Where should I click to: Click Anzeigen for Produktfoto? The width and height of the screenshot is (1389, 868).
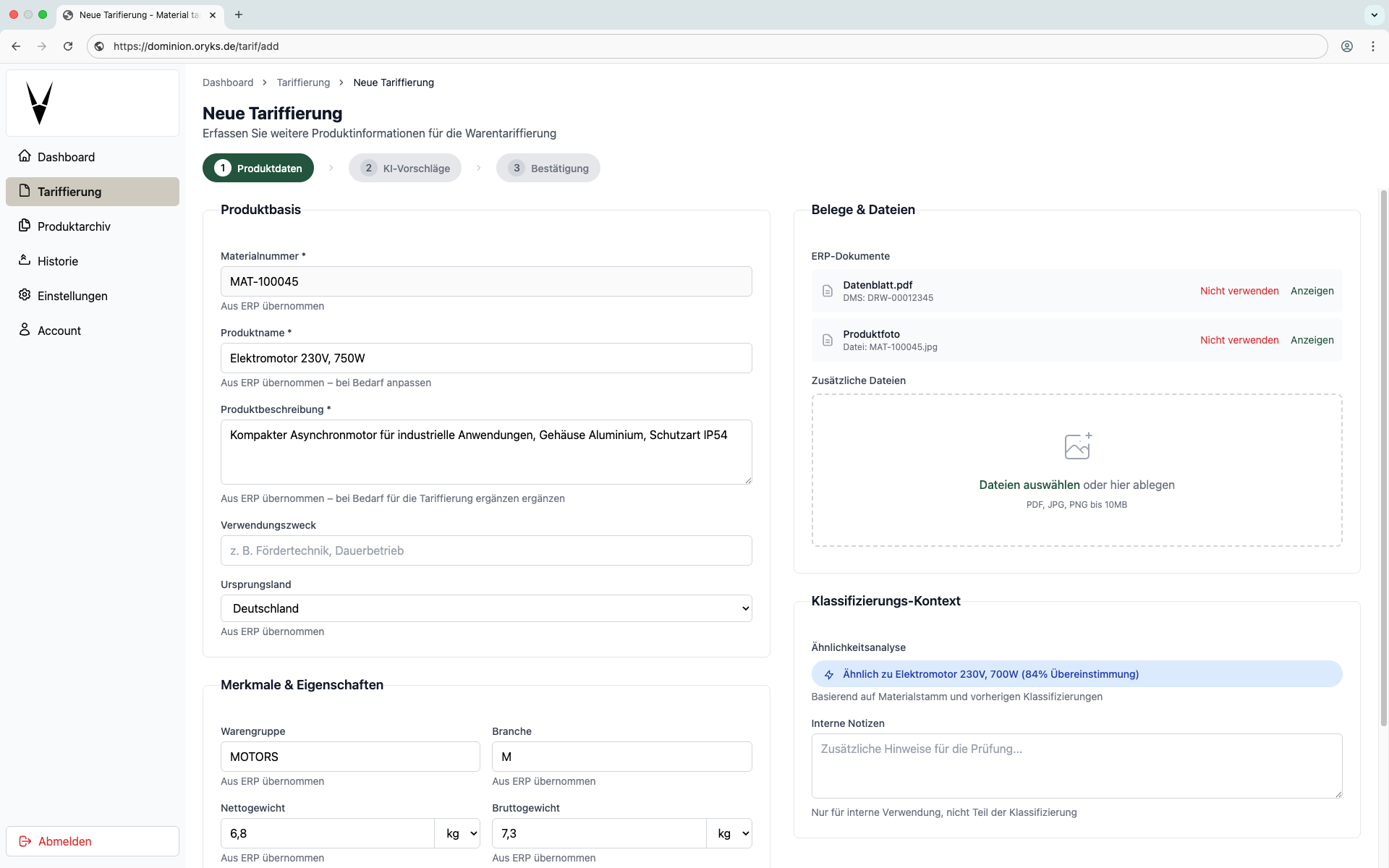[x=1312, y=340]
